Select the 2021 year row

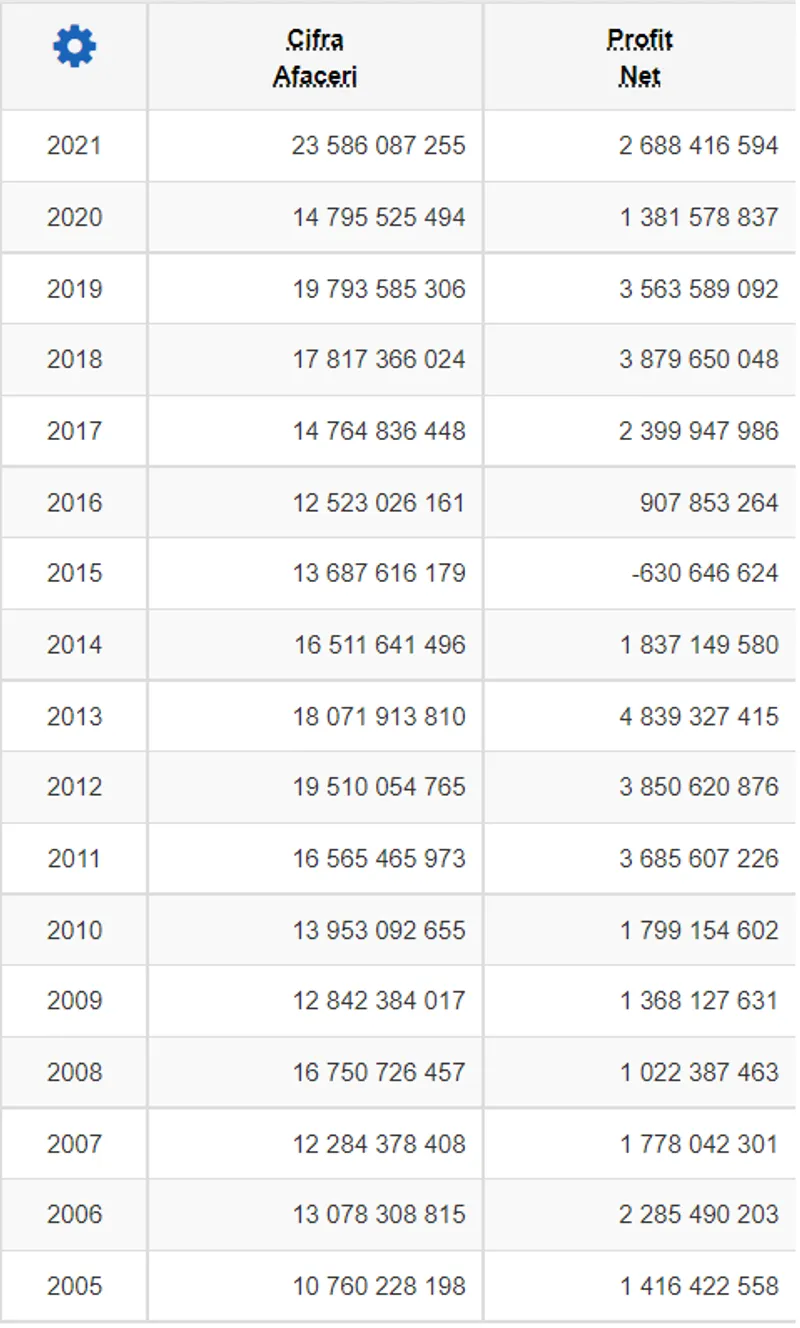[x=74, y=146]
